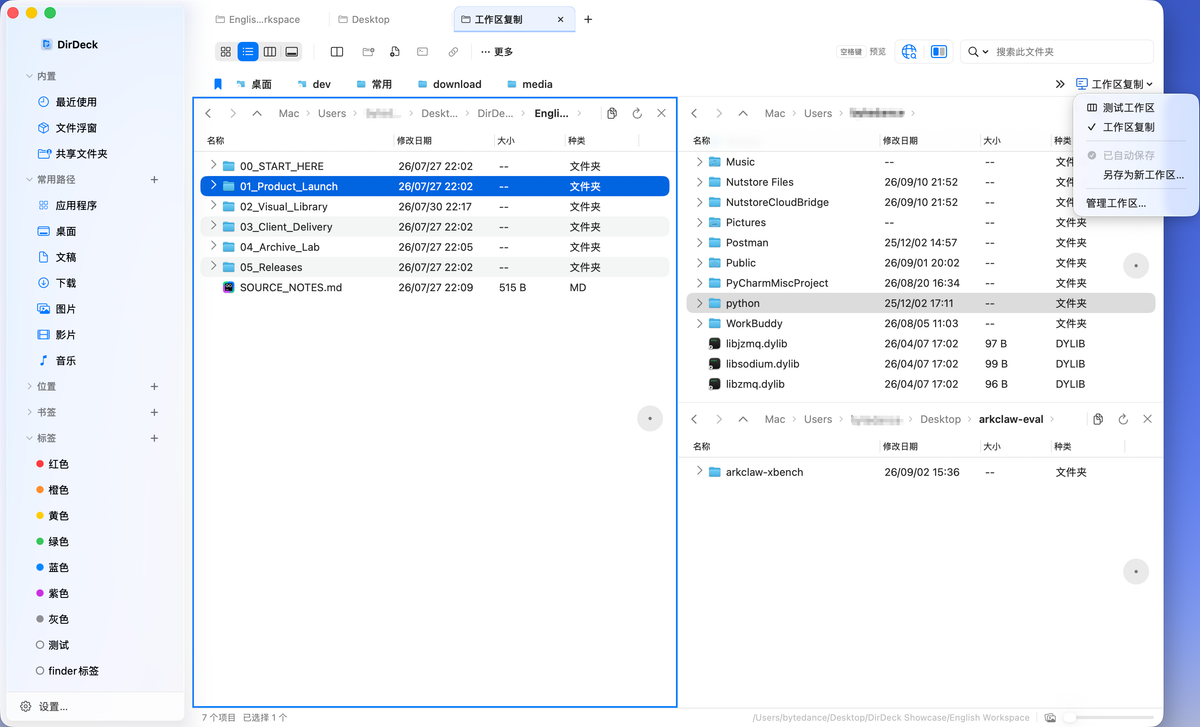The image size is (1200, 727).
Task: Open the 工作区复制 workspace dropdown
Action: [x=1115, y=84]
